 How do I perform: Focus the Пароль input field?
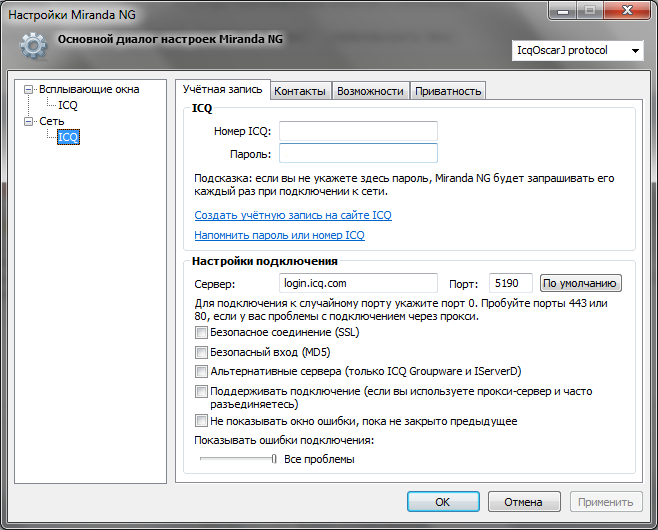click(358, 153)
